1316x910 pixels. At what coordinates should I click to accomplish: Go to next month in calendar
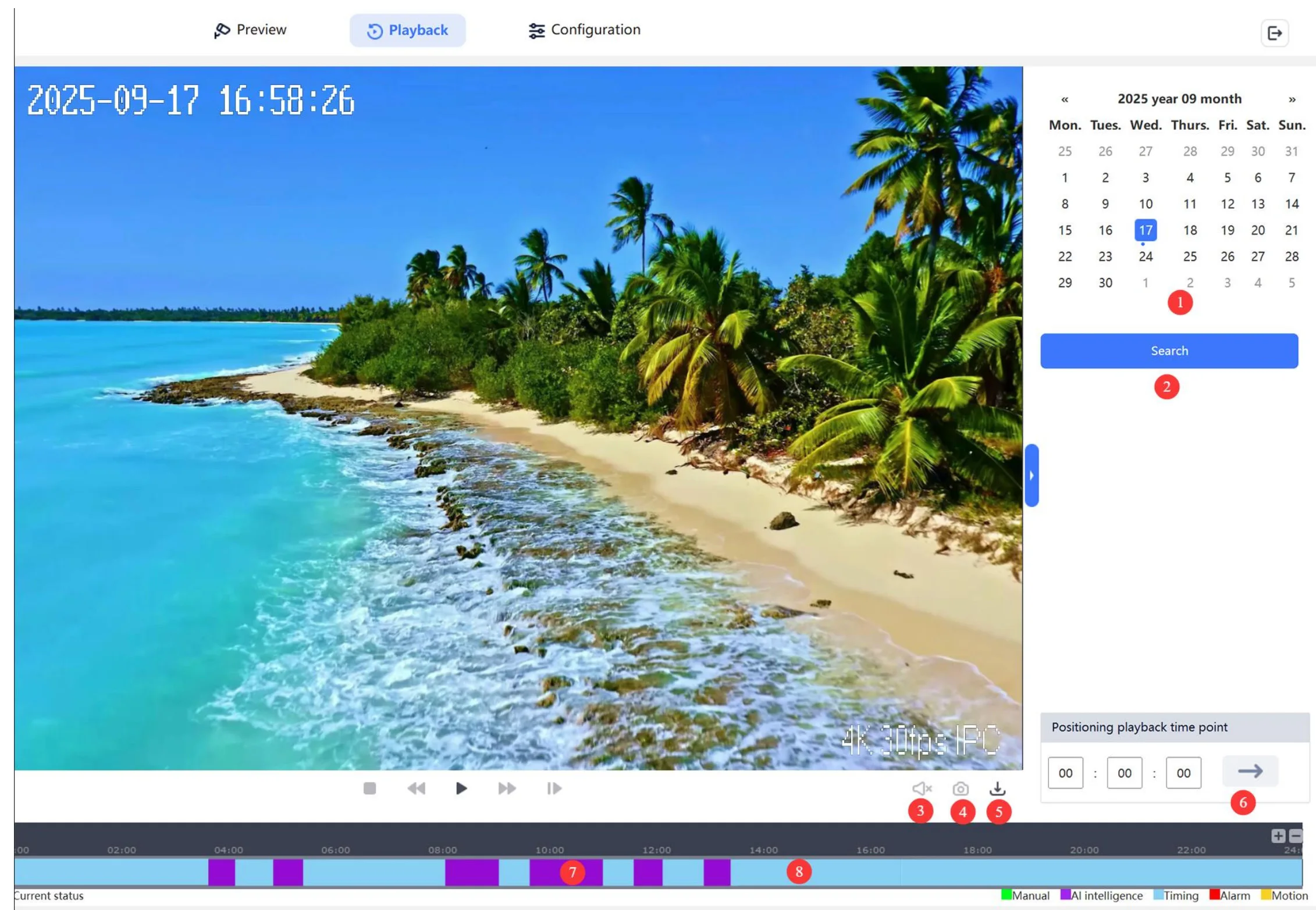pos(1292,99)
